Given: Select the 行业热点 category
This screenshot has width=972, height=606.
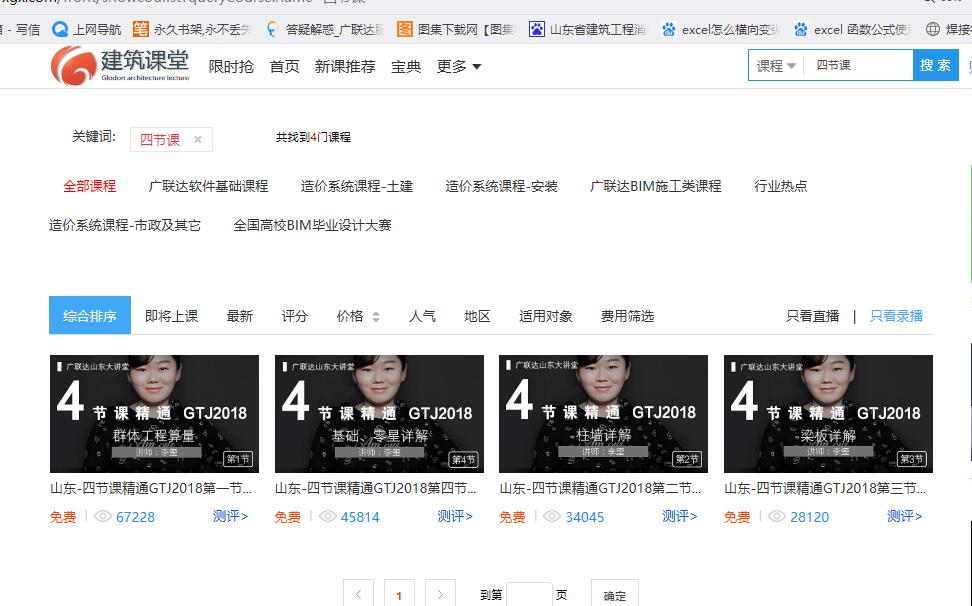Looking at the screenshot, I should (x=780, y=186).
